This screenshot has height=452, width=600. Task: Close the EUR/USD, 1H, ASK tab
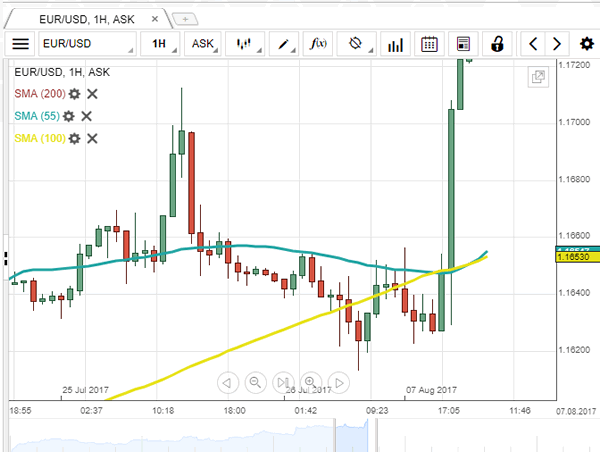point(155,19)
